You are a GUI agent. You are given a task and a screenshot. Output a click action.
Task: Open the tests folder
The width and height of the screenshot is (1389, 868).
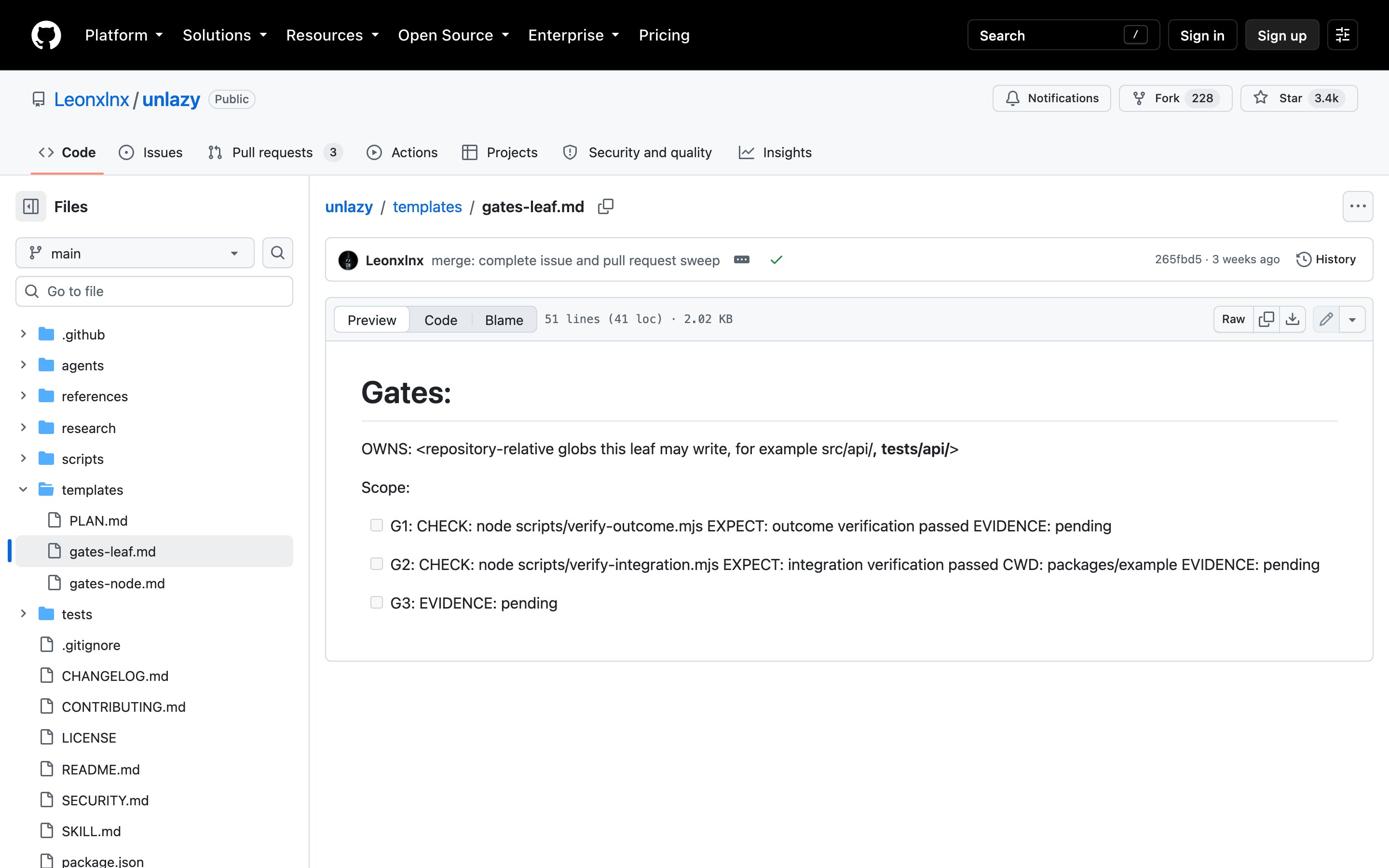click(77, 614)
